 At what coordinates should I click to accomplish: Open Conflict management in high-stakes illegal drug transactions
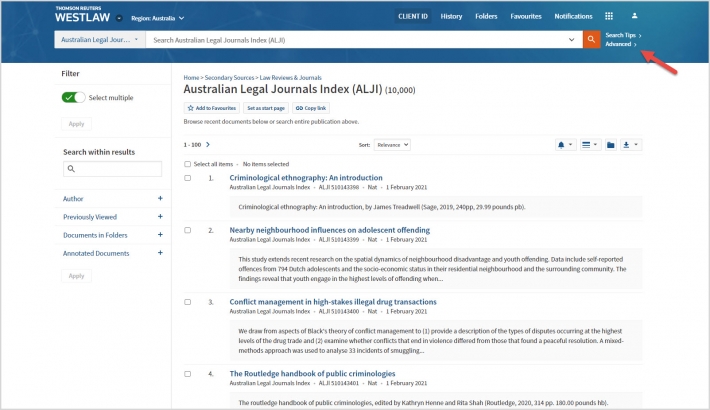point(333,302)
